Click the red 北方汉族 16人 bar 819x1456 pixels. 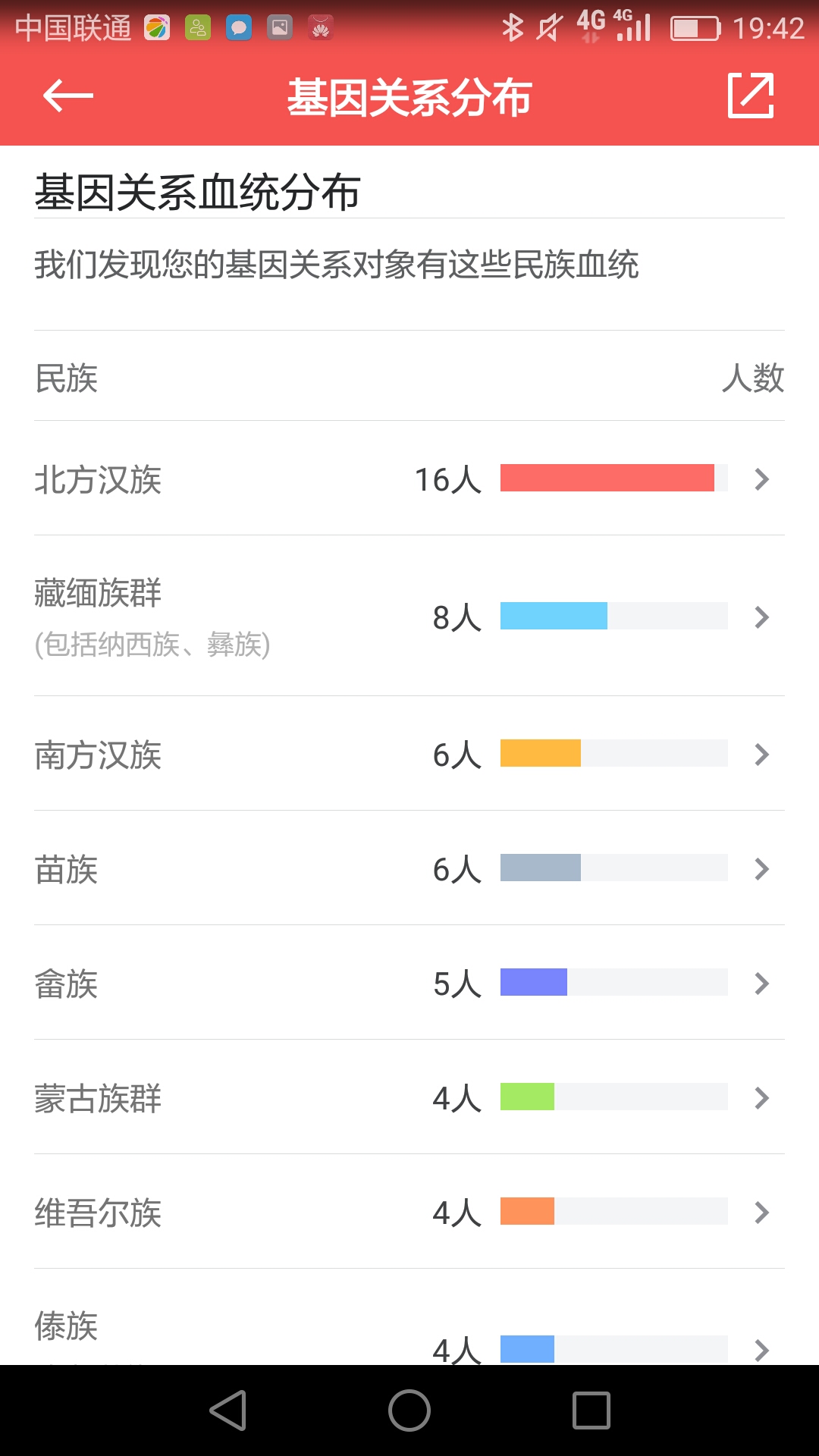(607, 478)
